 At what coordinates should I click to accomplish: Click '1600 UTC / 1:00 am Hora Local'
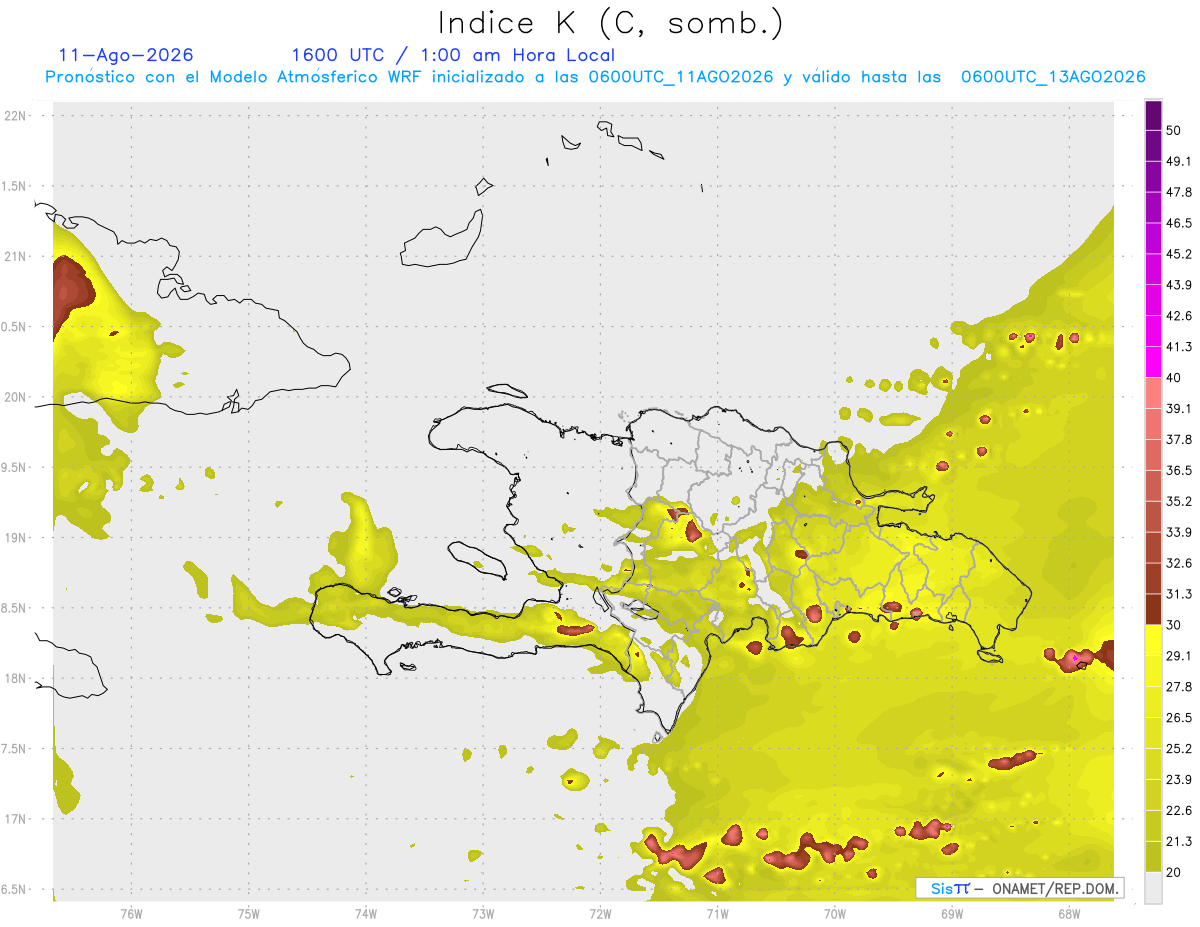(x=453, y=55)
